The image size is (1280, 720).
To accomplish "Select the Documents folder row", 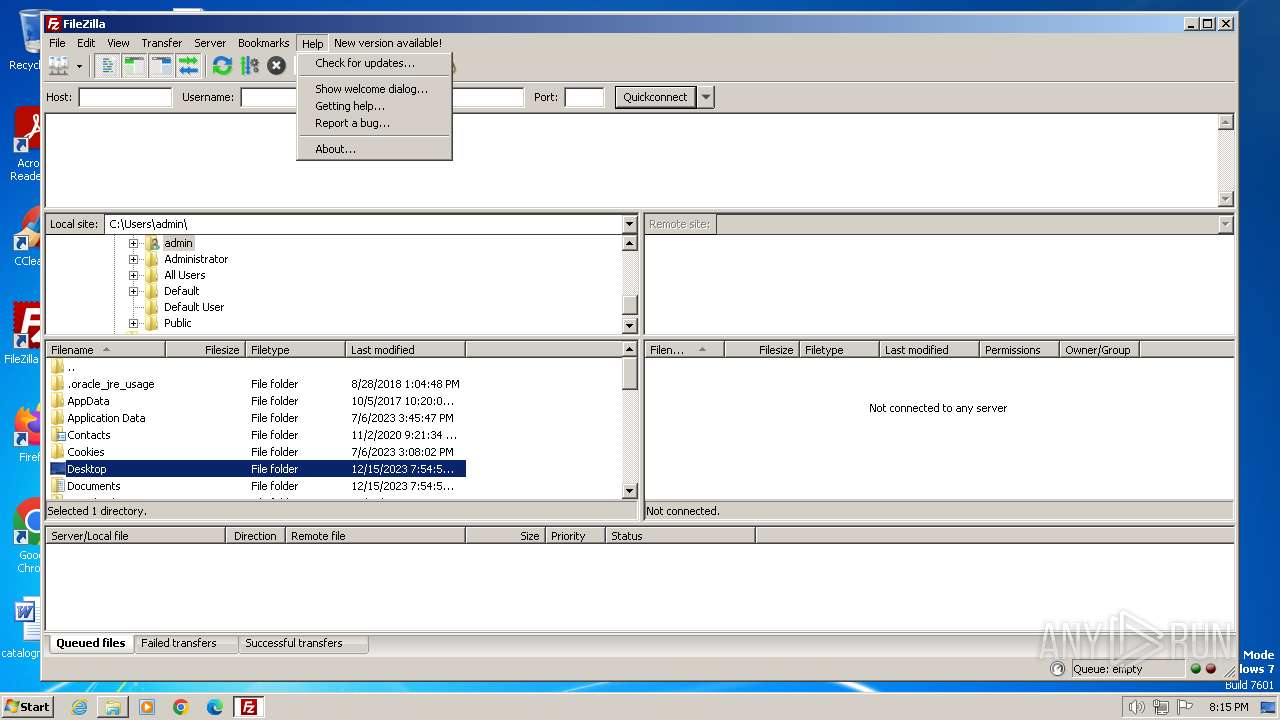I will click(x=257, y=486).
